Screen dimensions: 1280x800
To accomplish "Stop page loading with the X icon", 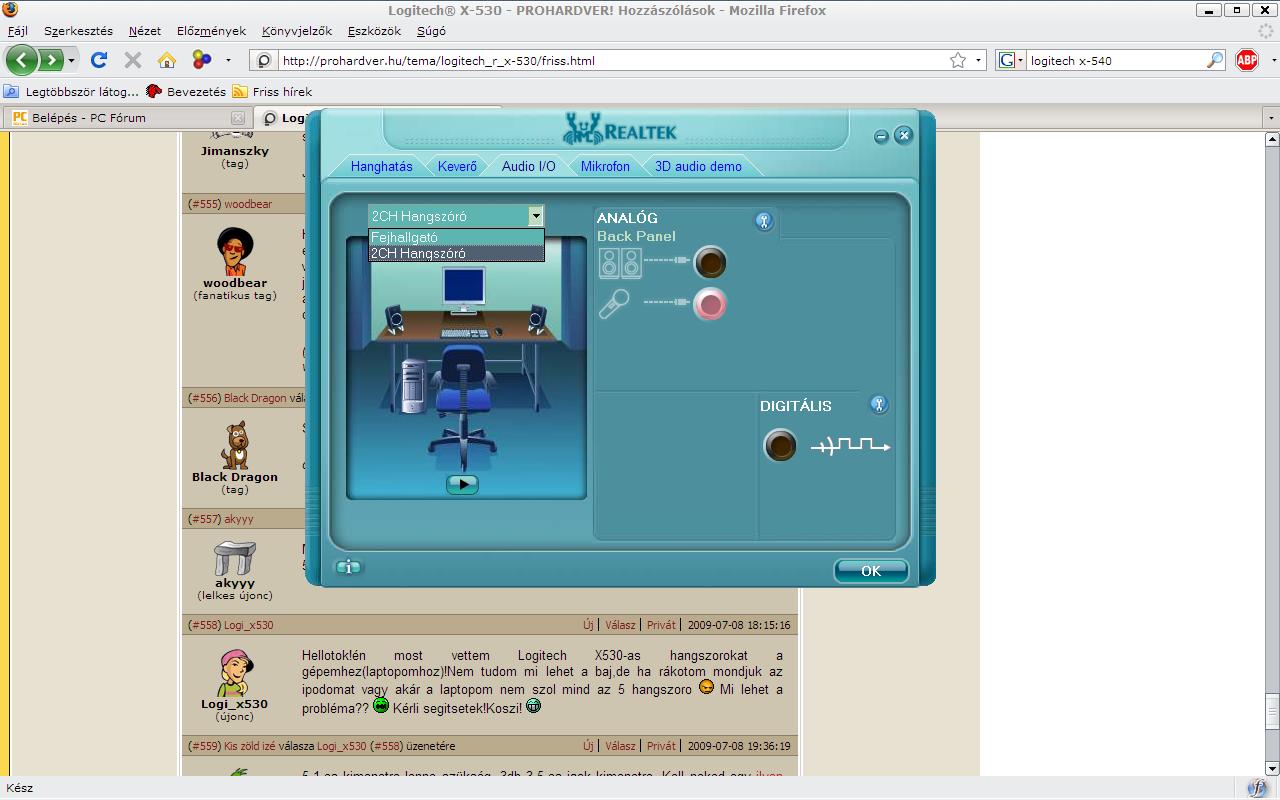I will tap(132, 60).
